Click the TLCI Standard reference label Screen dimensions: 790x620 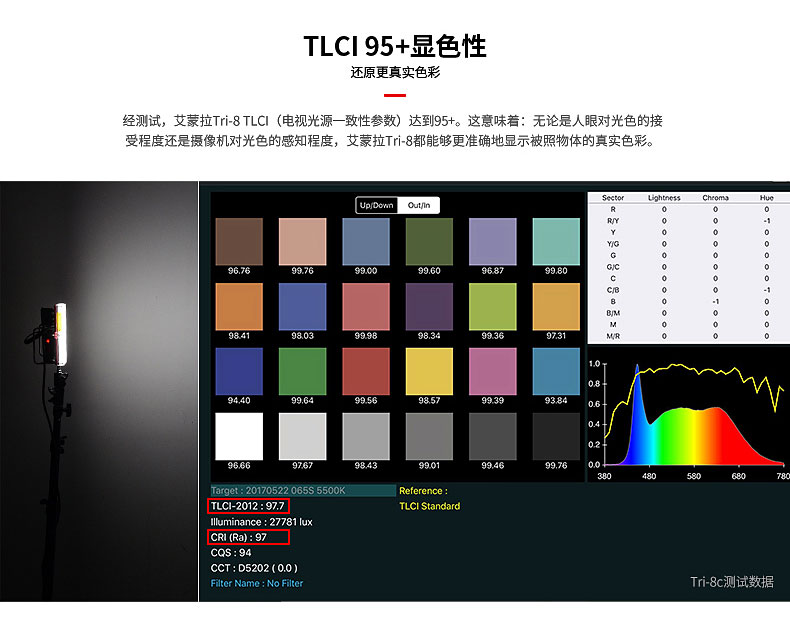[x=429, y=506]
